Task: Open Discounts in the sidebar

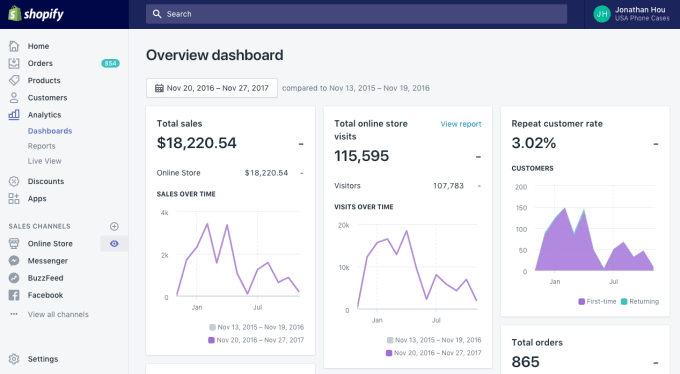Action: click(46, 181)
